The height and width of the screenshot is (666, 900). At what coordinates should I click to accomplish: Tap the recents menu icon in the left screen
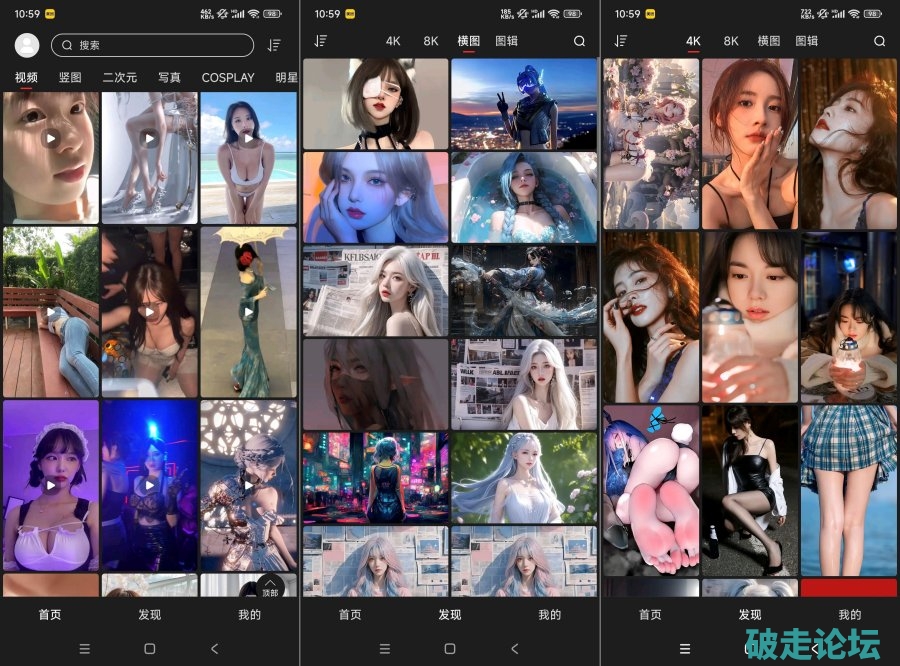(x=84, y=648)
